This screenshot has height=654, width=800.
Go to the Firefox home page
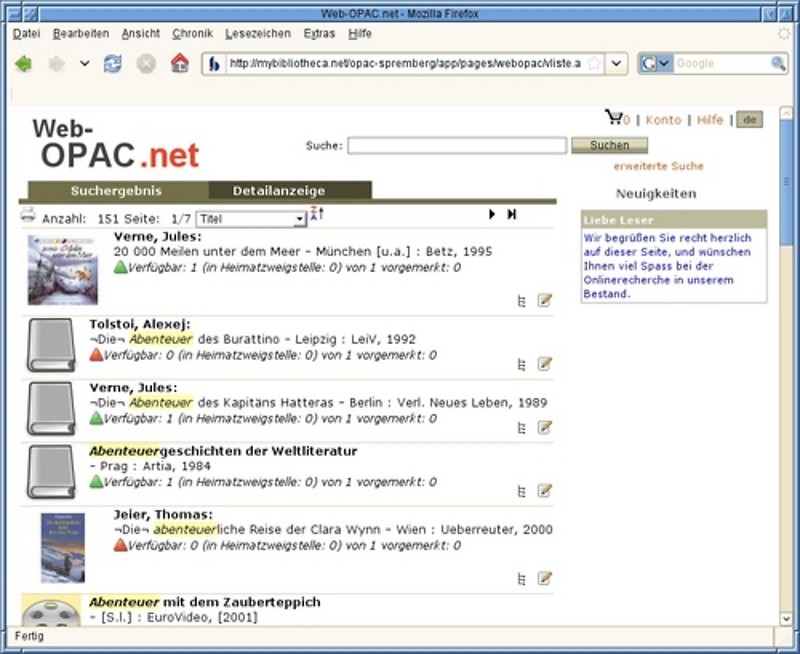pos(180,63)
